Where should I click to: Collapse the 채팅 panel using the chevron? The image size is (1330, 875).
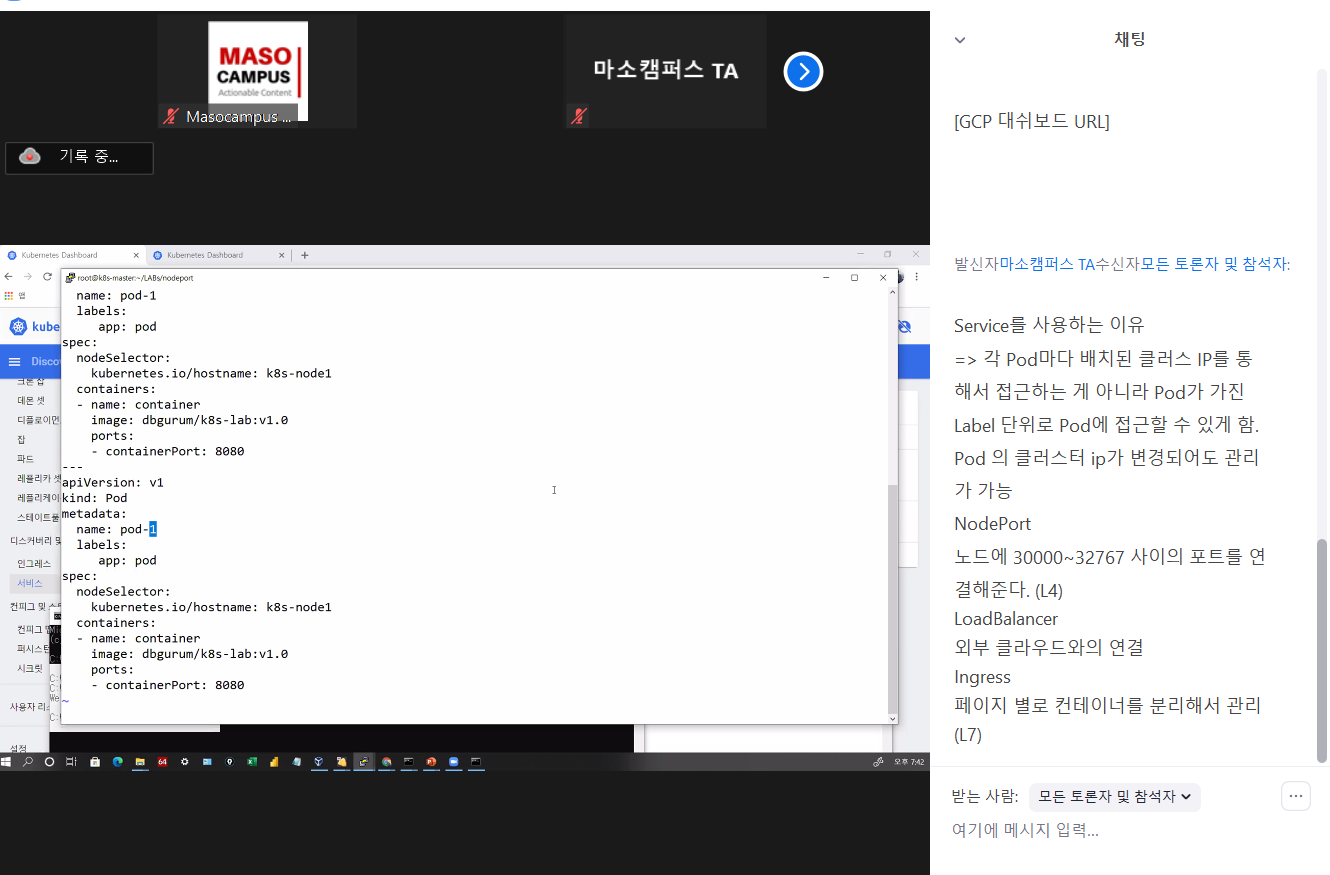tap(960, 40)
